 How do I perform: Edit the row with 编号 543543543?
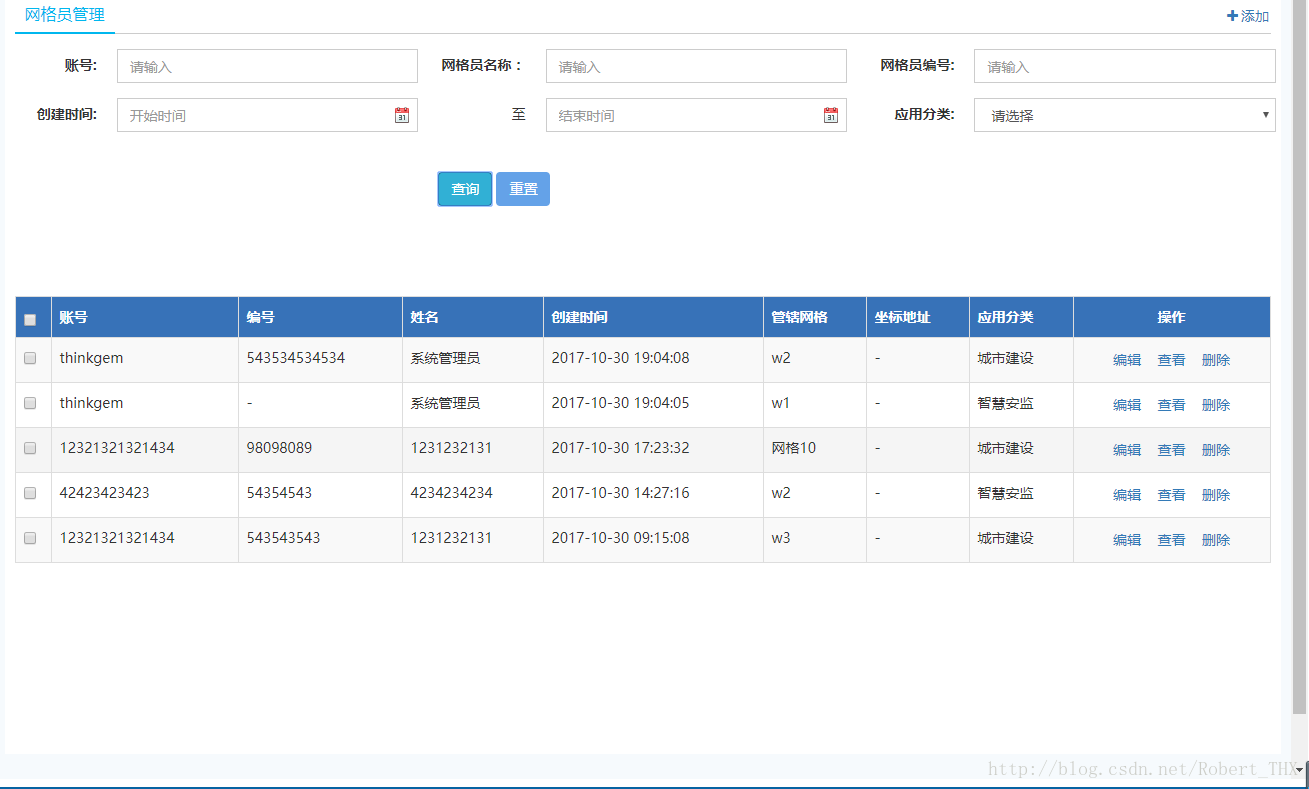pos(1127,540)
